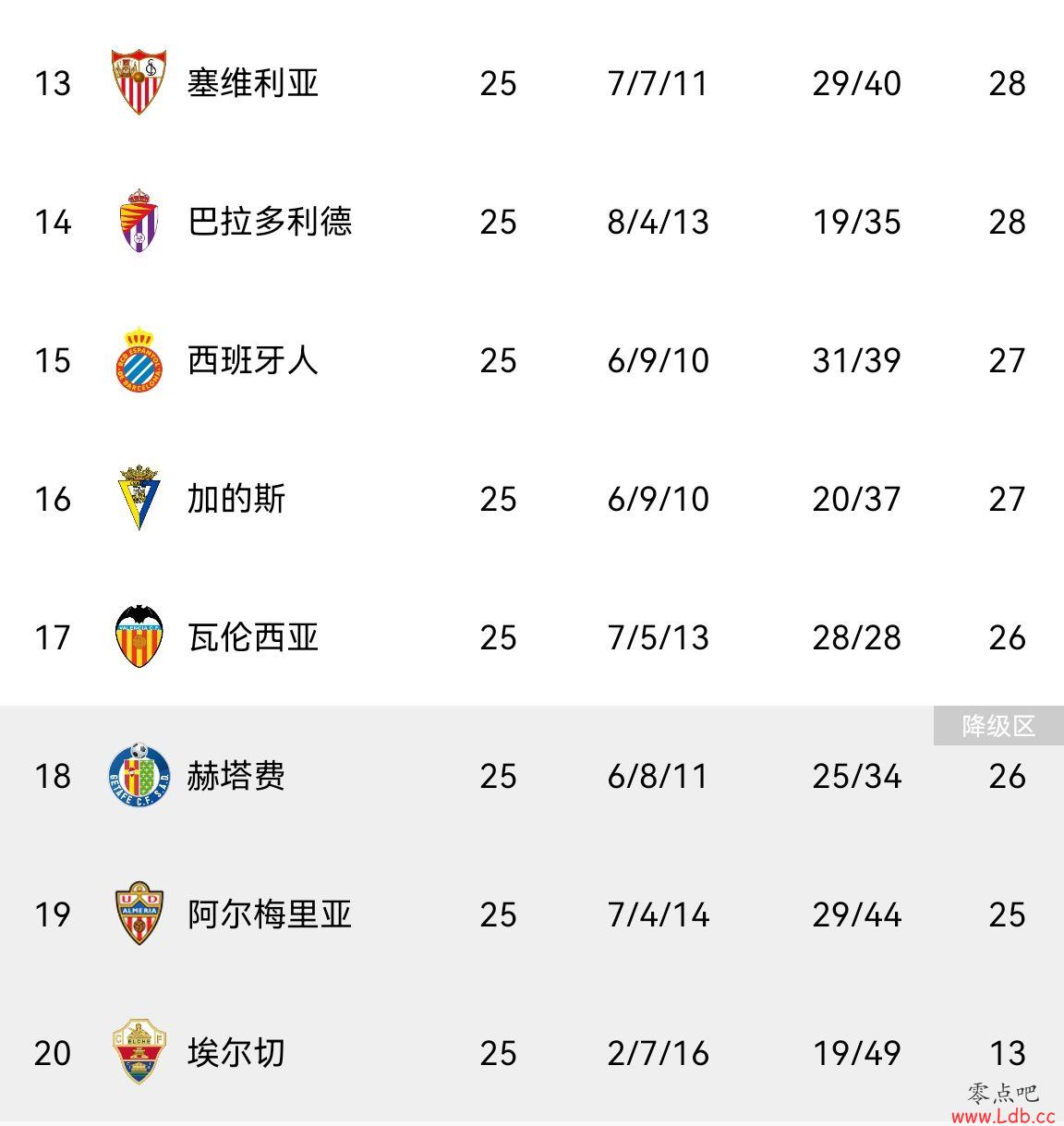Click 西班牙人 goals 31/39

(856, 360)
